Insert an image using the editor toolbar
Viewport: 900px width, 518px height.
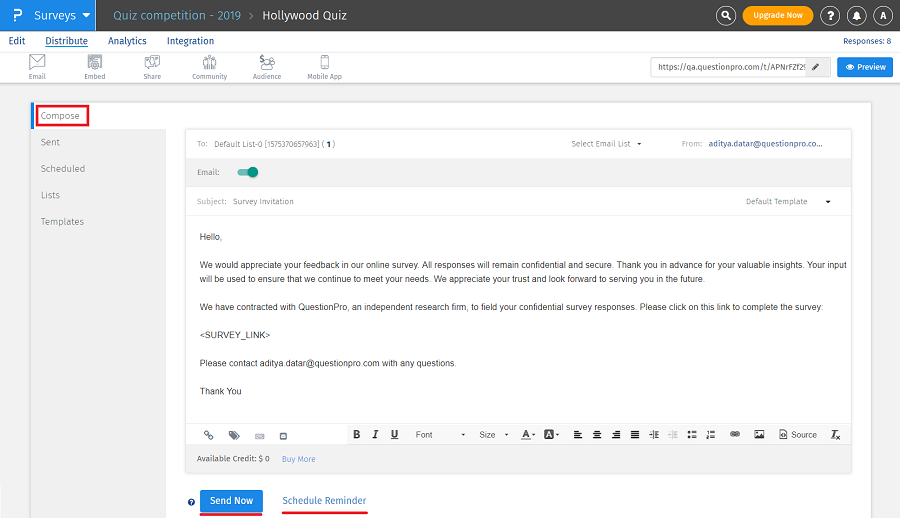(759, 435)
